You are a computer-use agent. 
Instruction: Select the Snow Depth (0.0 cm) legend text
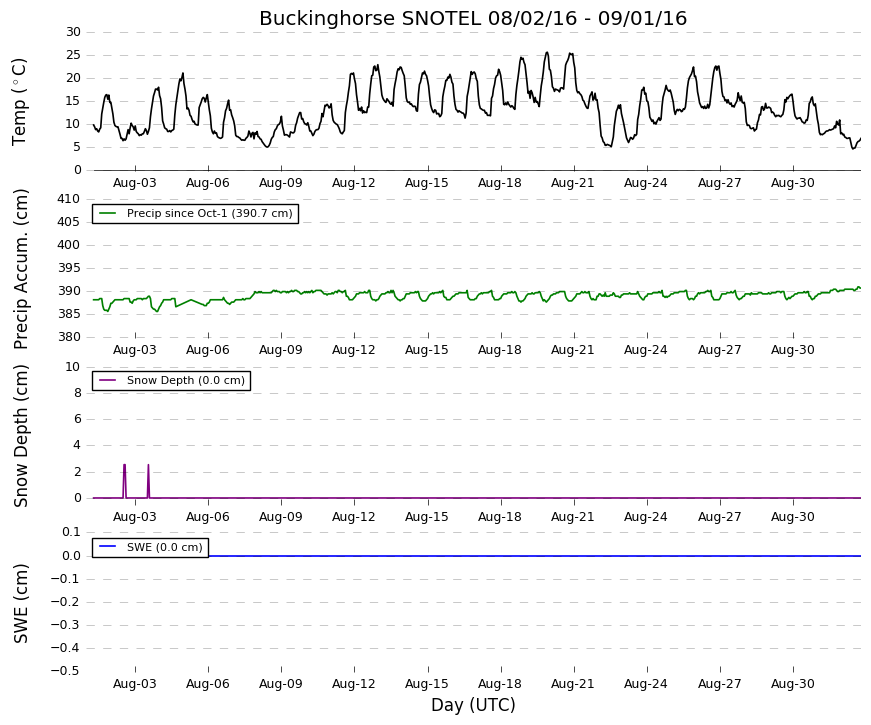[x=186, y=381]
